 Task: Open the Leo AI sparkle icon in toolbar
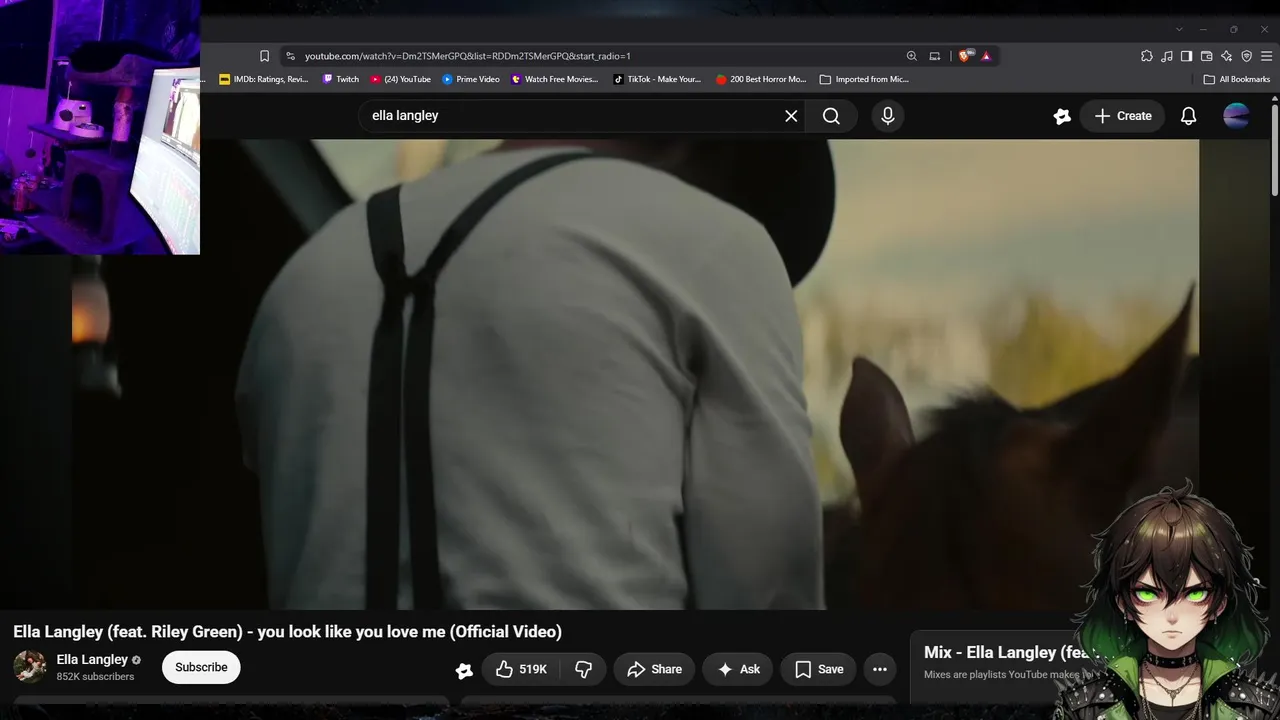coord(1226,56)
